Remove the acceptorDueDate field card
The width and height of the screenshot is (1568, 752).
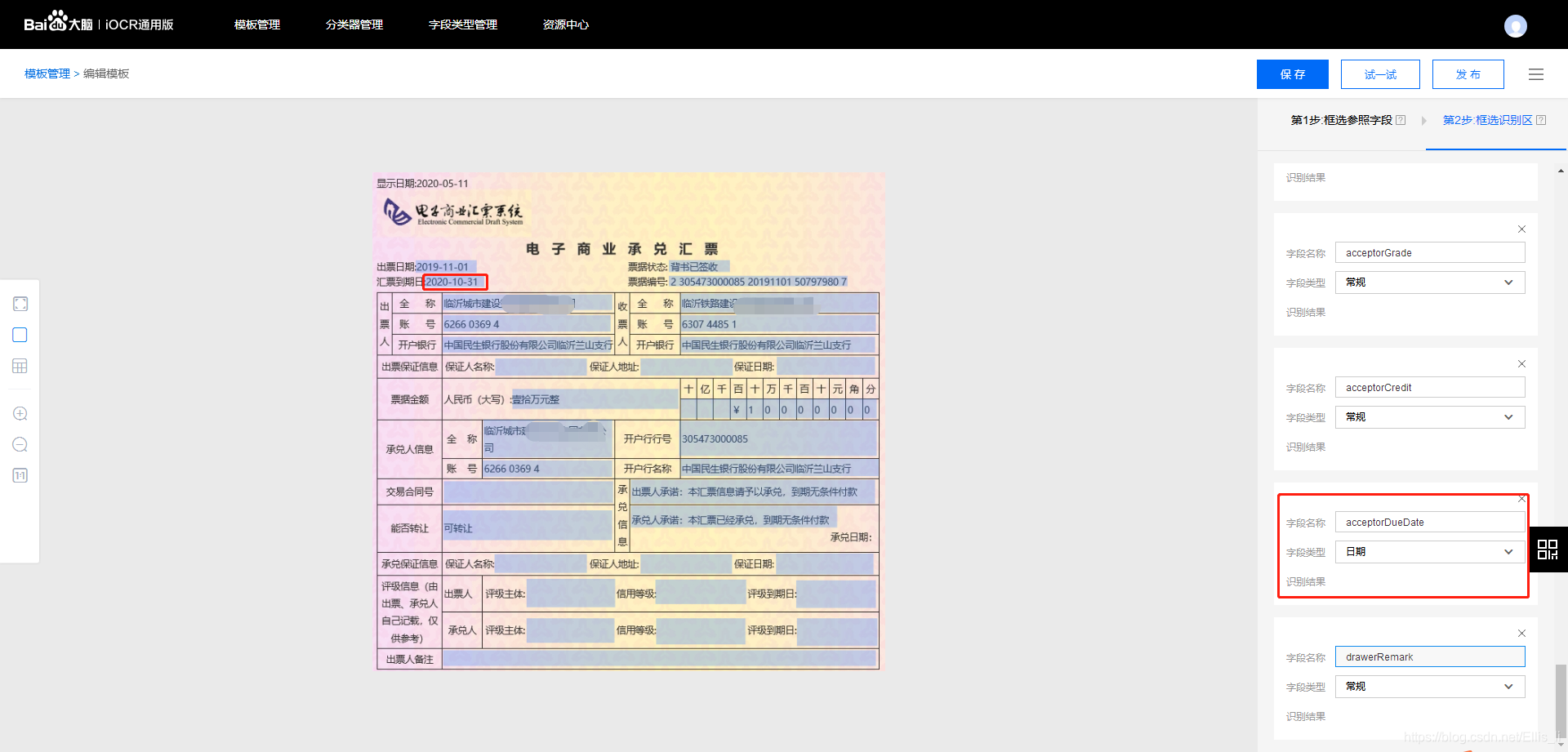coord(1521,499)
